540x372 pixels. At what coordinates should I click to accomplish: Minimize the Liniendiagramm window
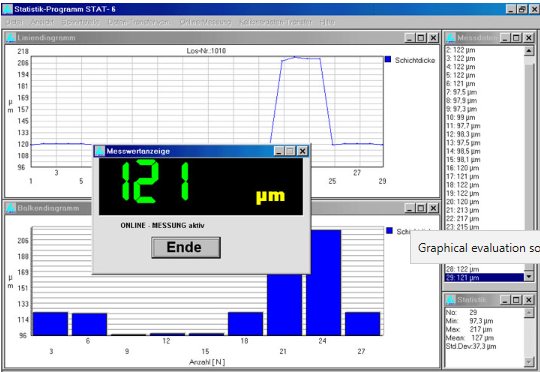[409, 38]
